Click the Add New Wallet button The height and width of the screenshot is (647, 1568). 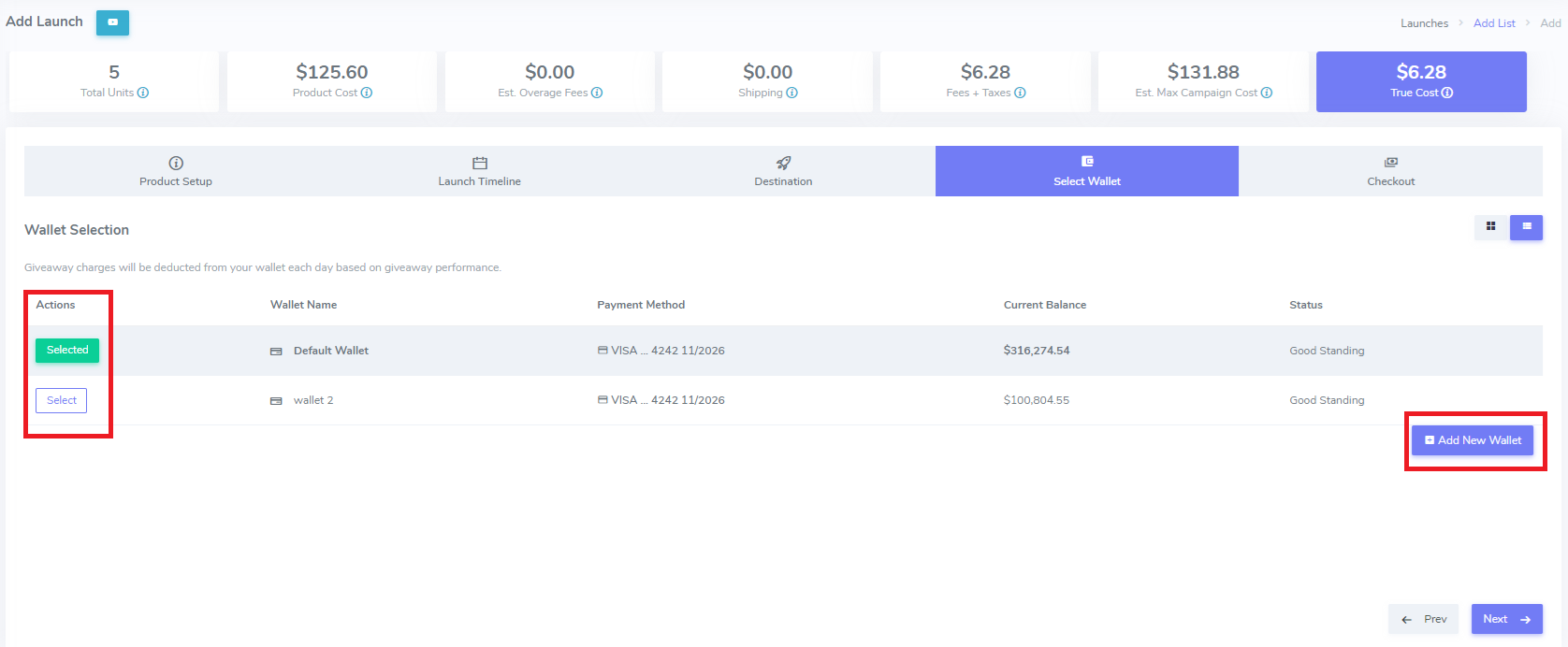pyautogui.click(x=1473, y=440)
